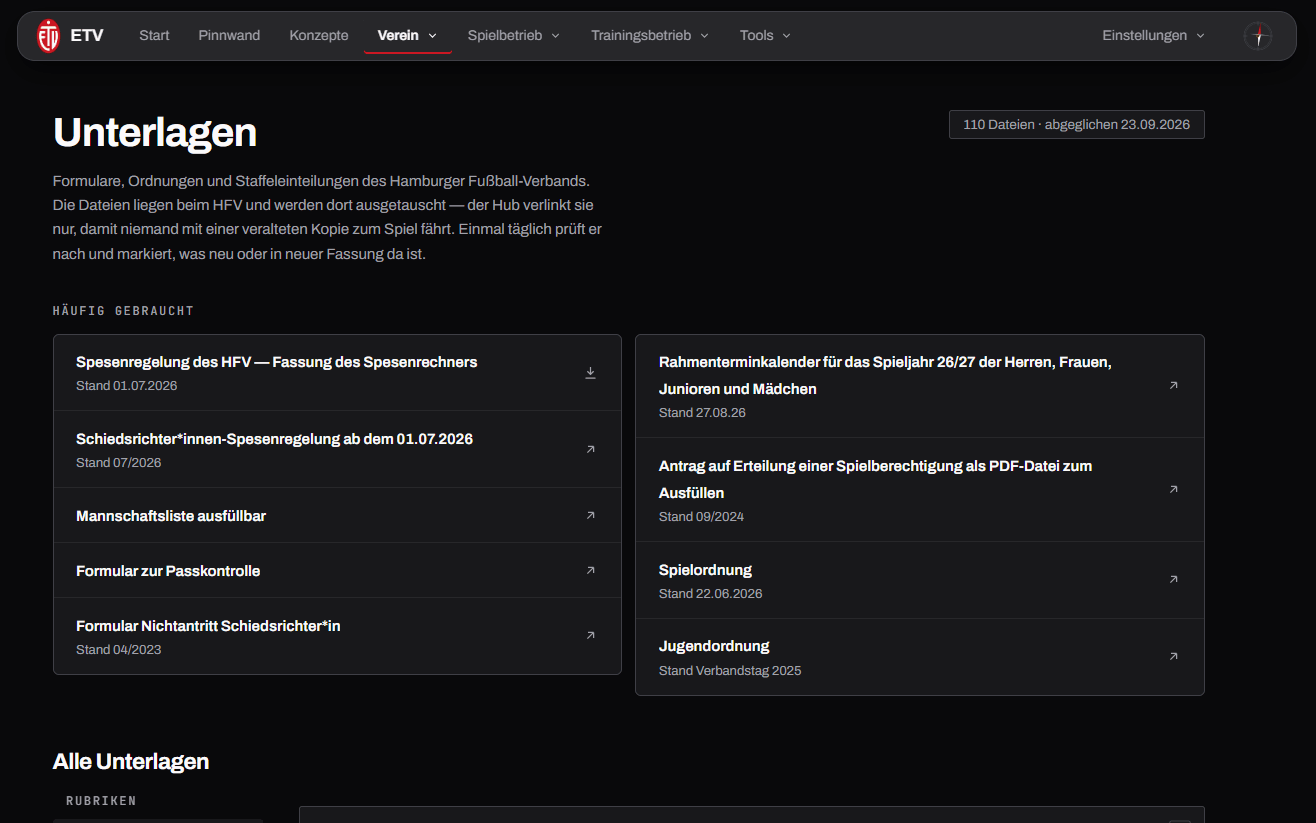1316x823 pixels.
Task: Click the arrow icon beside Spielordnung
Action: (x=1173, y=580)
